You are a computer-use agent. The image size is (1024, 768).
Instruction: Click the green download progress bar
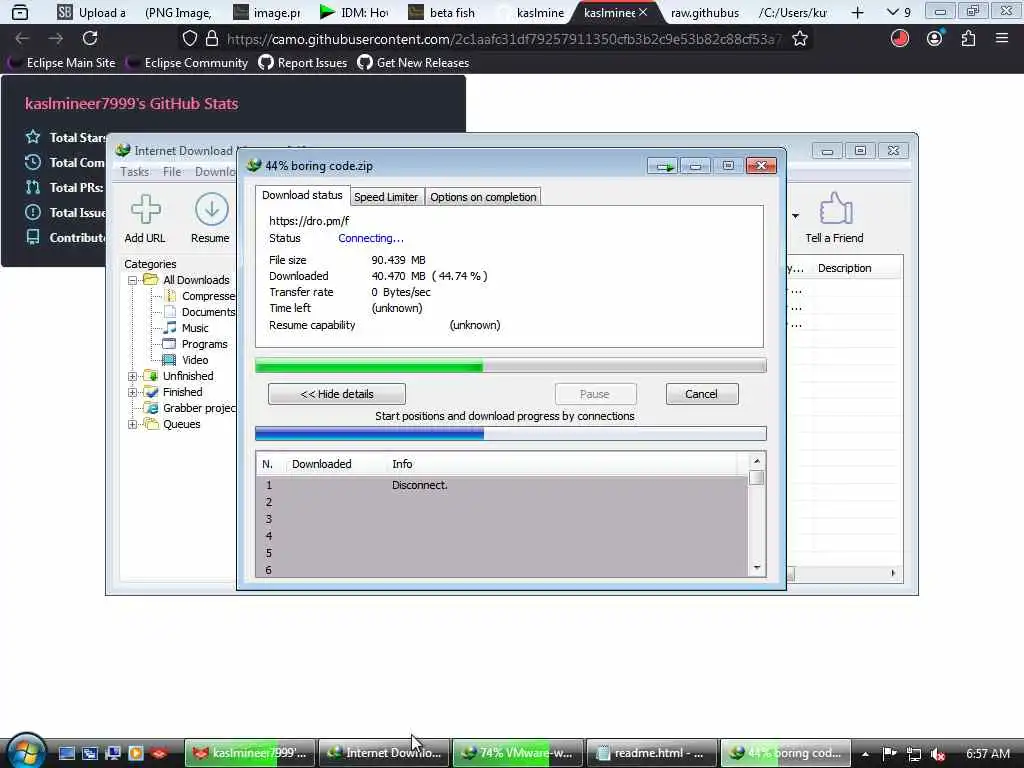click(x=511, y=366)
